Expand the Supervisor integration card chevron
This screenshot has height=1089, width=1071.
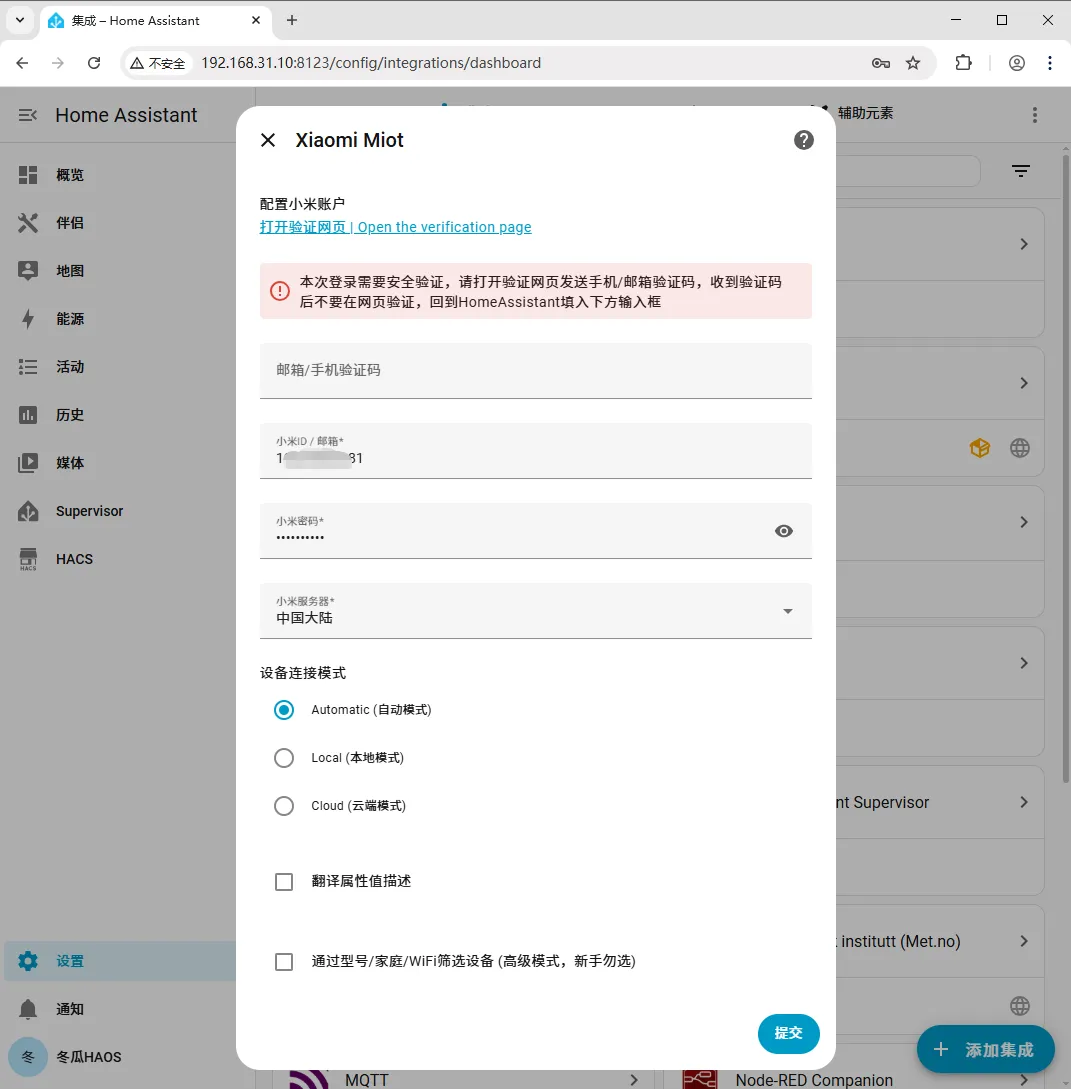pos(1024,802)
